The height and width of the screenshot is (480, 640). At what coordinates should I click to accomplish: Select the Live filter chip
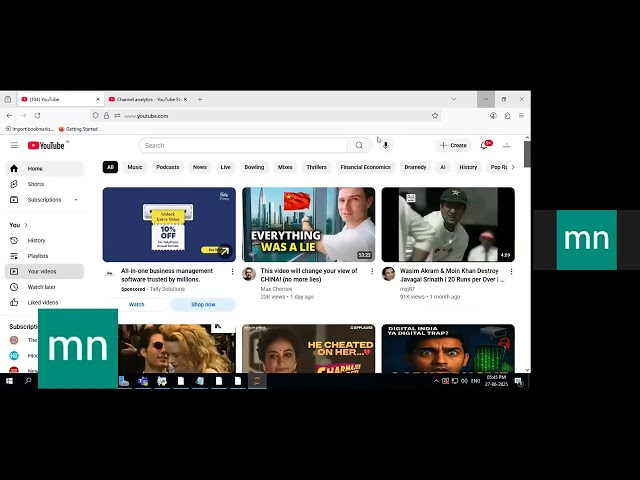pos(225,167)
